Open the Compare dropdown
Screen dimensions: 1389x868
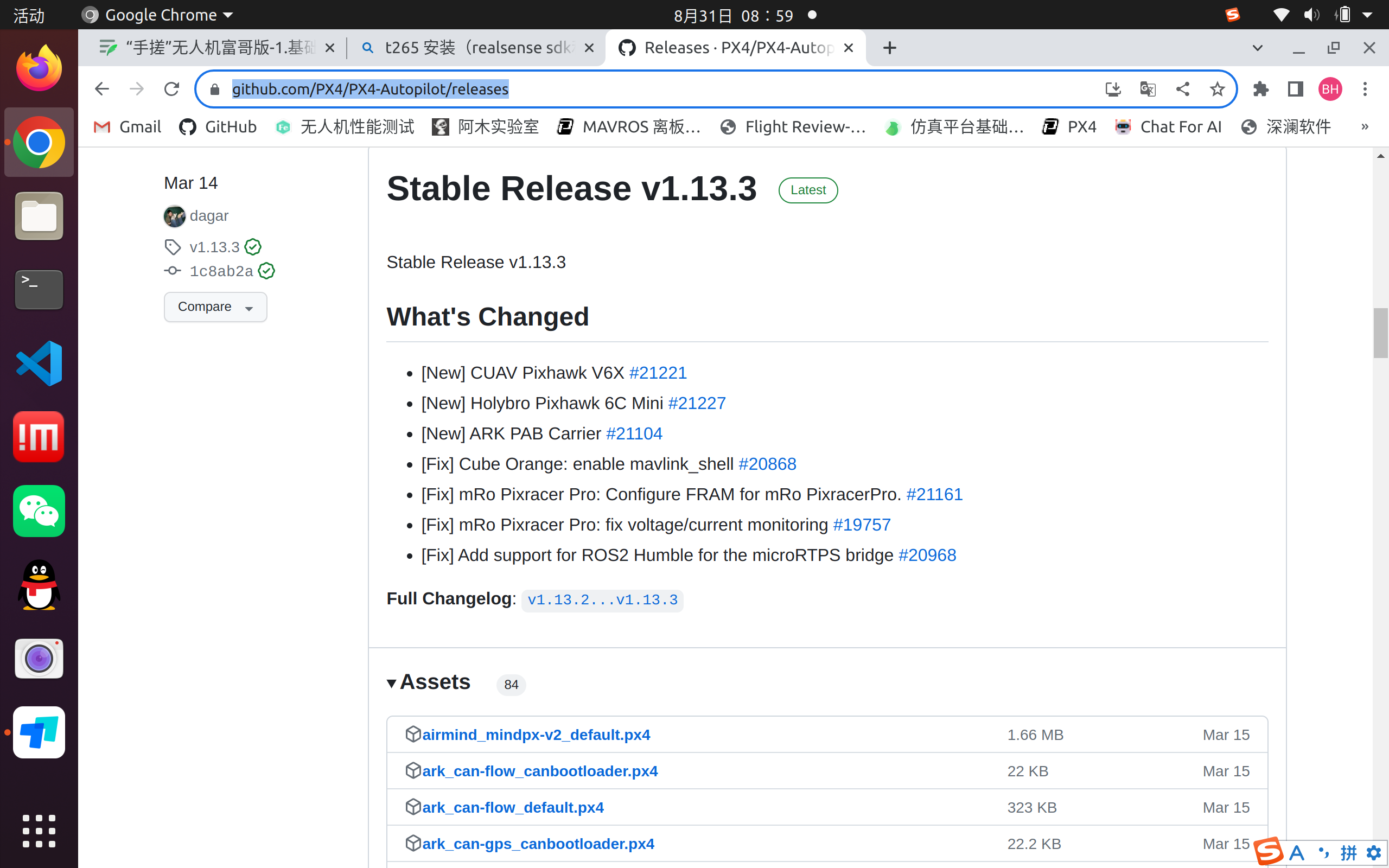pos(215,307)
